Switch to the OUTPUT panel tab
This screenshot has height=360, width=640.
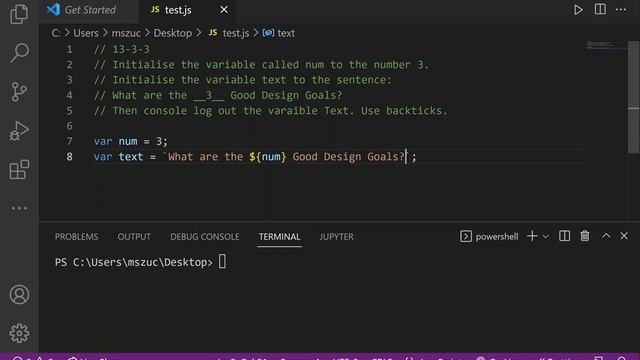[x=134, y=237]
